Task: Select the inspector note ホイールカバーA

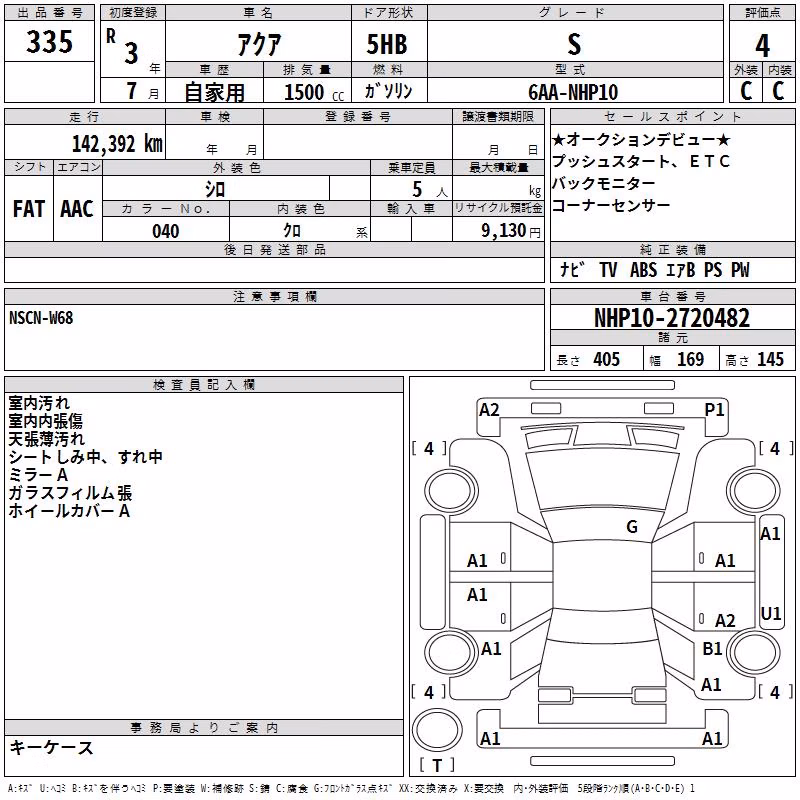Action: [x=69, y=511]
